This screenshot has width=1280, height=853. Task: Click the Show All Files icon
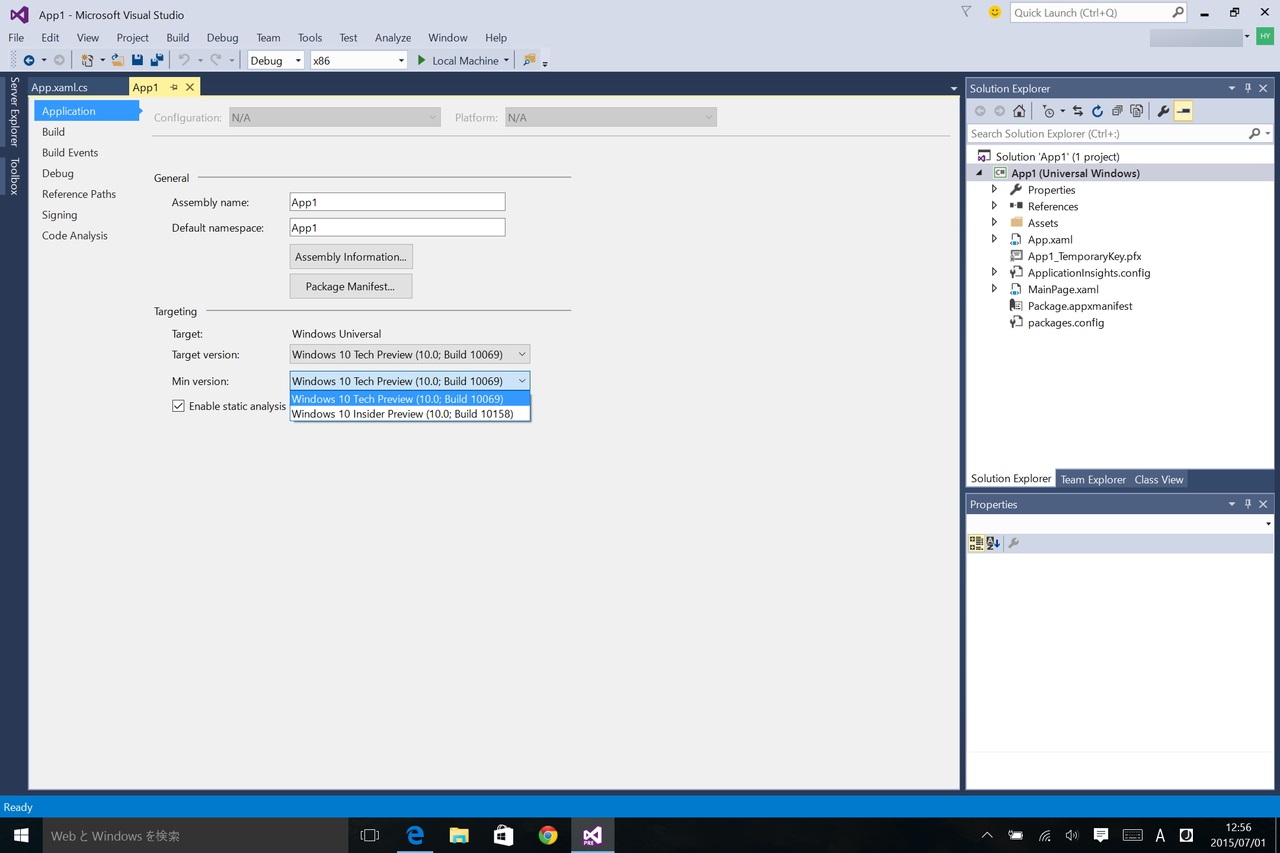point(1136,111)
